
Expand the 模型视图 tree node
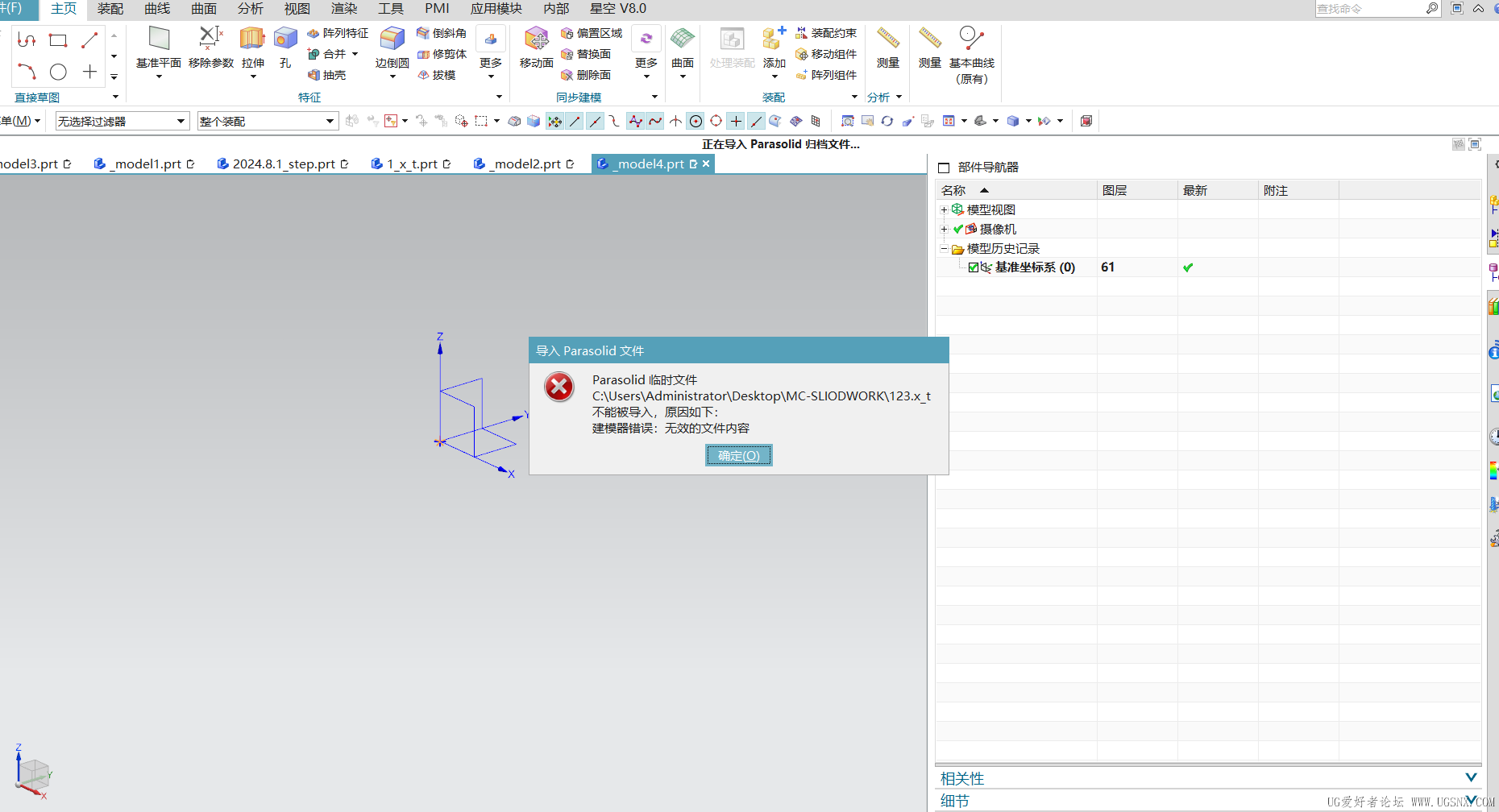point(944,209)
